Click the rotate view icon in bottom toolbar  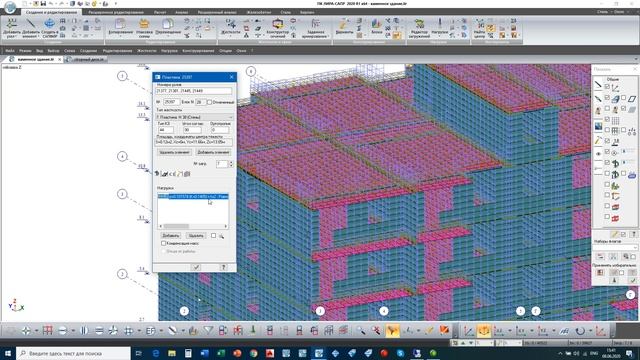pyautogui.click(x=580, y=330)
